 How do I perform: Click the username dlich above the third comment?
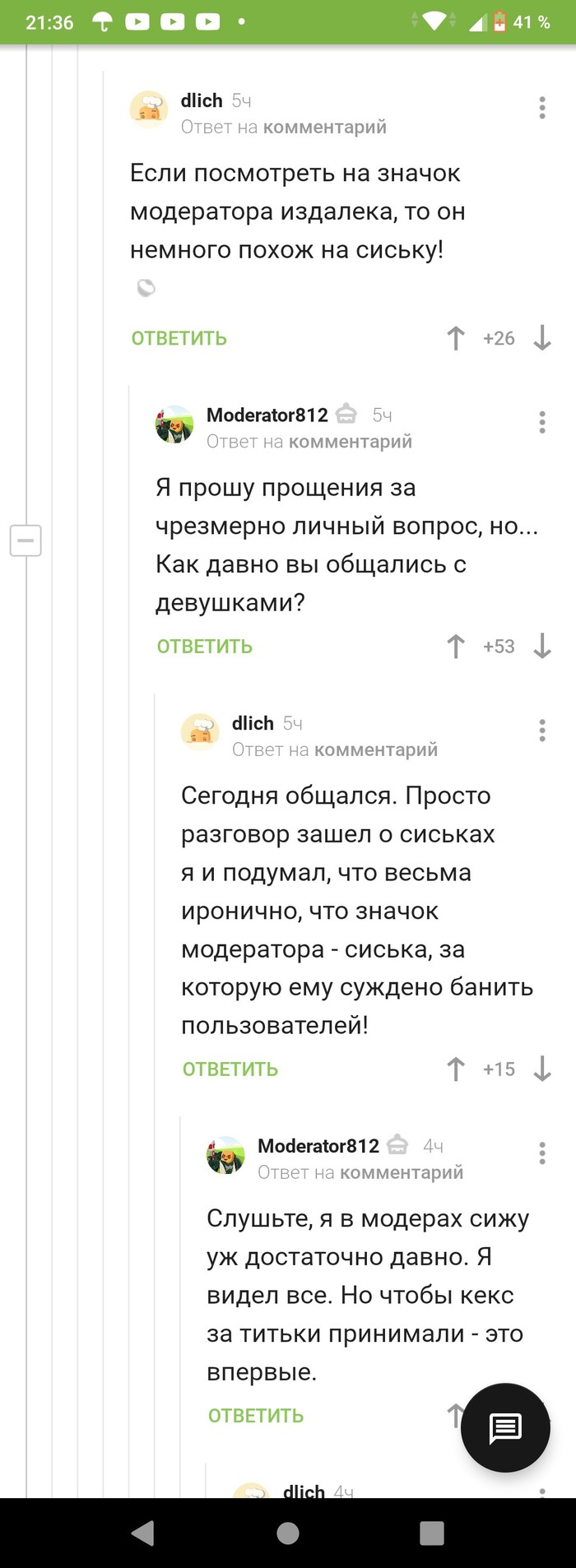coord(253,723)
